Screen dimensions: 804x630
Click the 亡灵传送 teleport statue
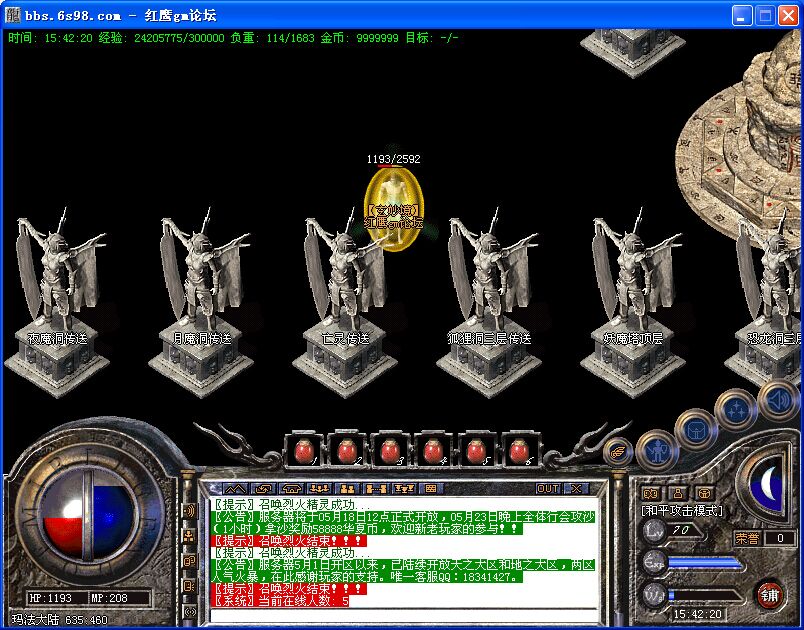point(345,302)
